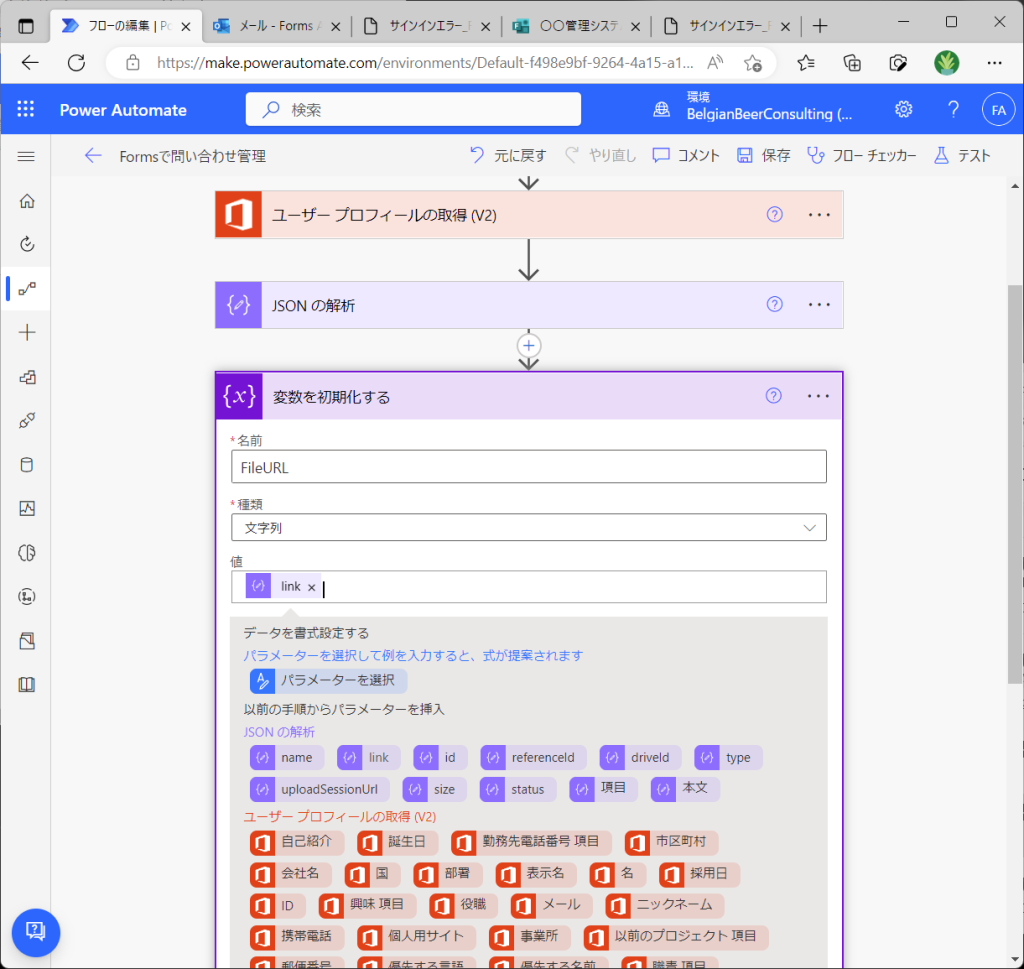Click help icon on ユーザー プロフィールの取得 step
This screenshot has width=1024, height=969.
[775, 214]
